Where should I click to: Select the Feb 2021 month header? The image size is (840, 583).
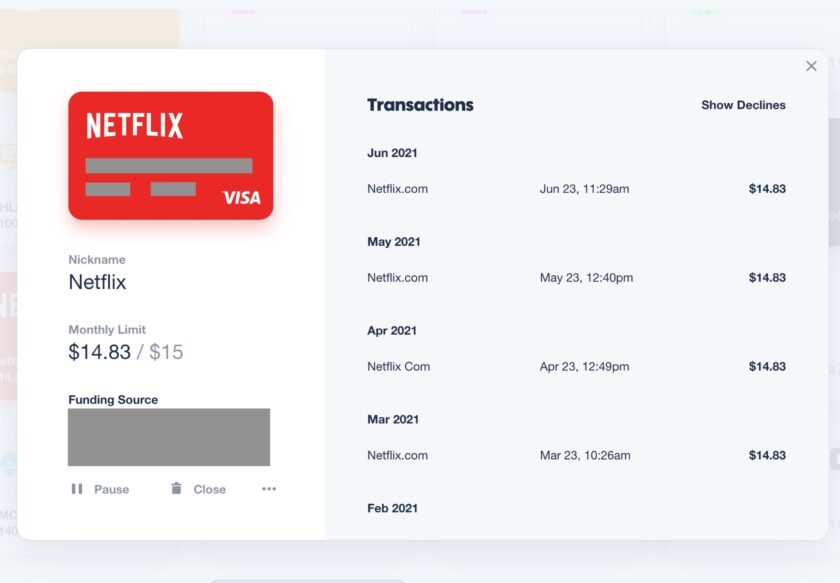(392, 509)
